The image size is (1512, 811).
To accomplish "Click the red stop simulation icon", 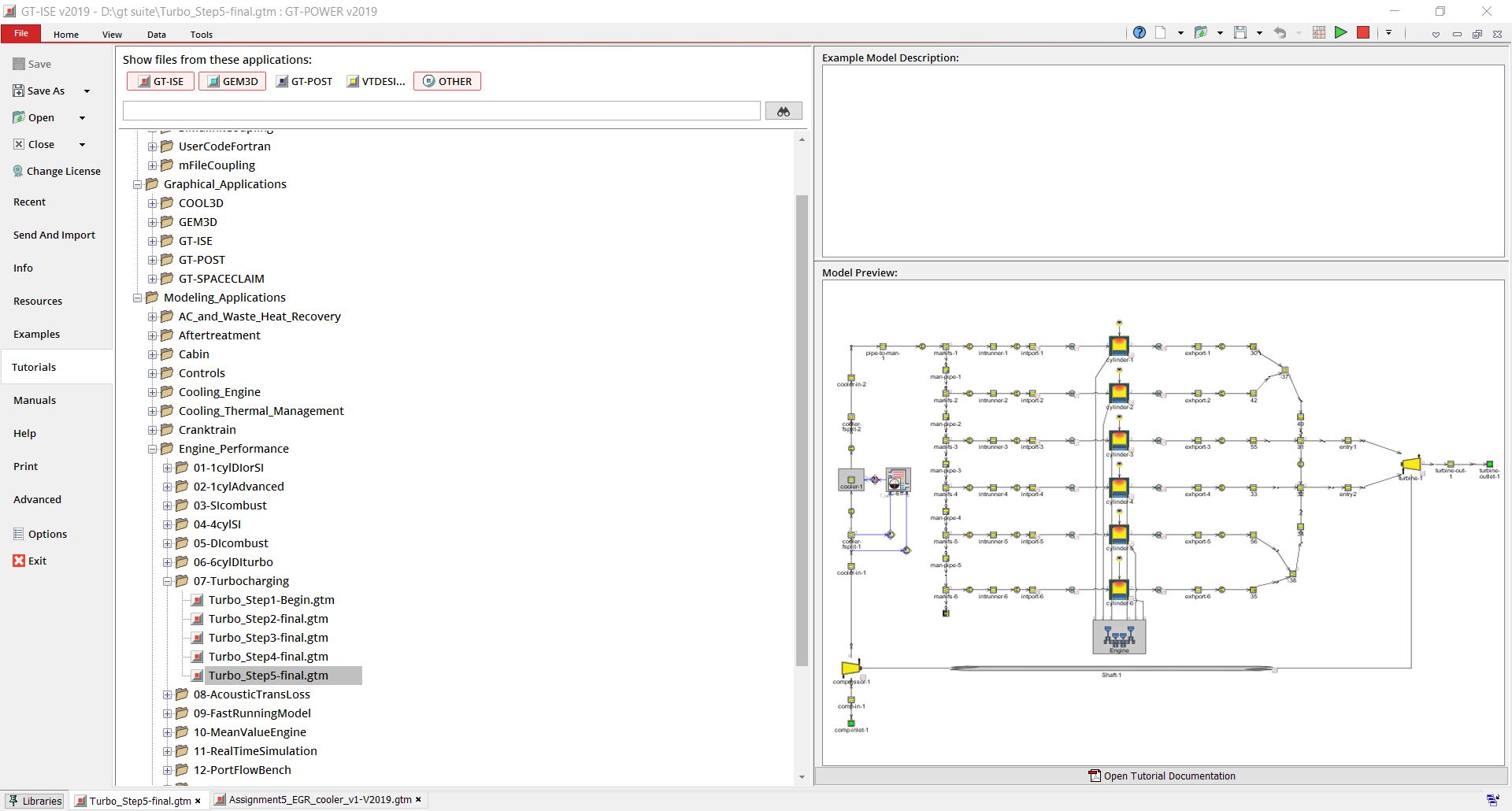I will coord(1363,32).
